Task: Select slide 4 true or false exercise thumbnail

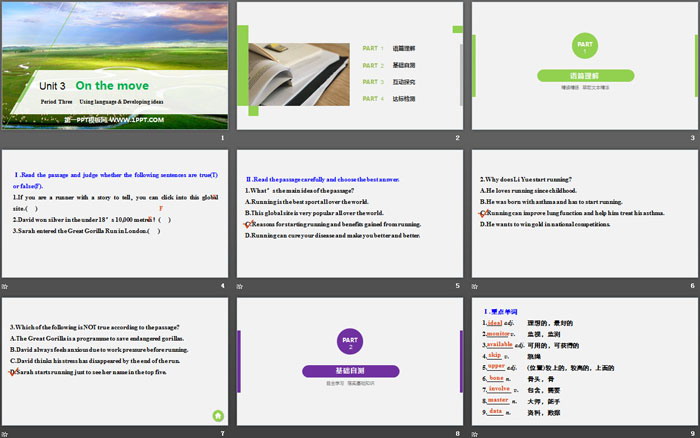Action: tap(115, 213)
